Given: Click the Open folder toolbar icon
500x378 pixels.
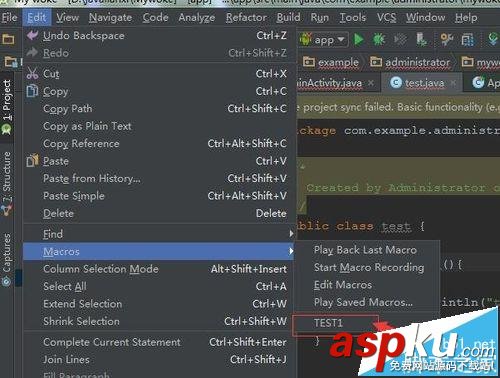Looking at the screenshot, I should point(8,40).
